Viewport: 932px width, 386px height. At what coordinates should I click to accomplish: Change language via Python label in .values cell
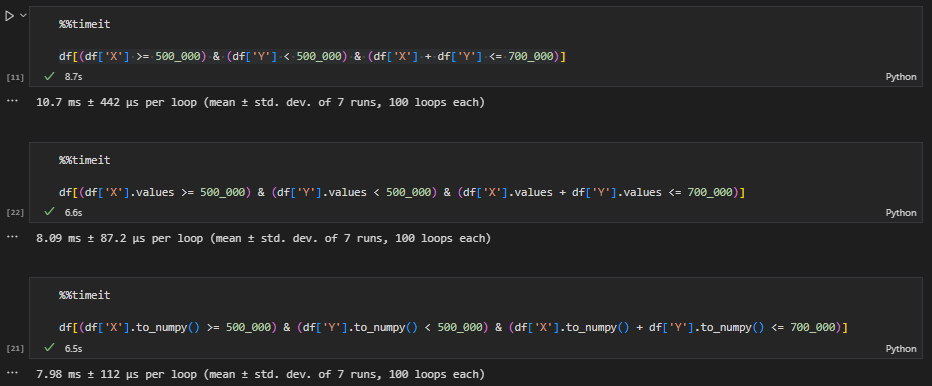[x=900, y=212]
